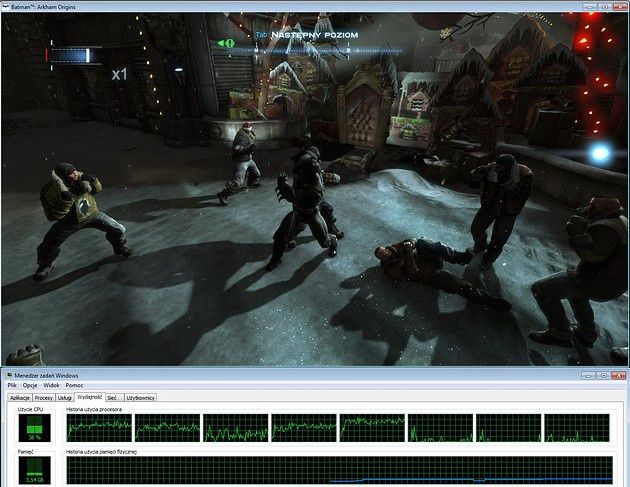Screen dimensions: 630x487
Task: Switch to the Użytkownicy tab
Action: coord(141,398)
